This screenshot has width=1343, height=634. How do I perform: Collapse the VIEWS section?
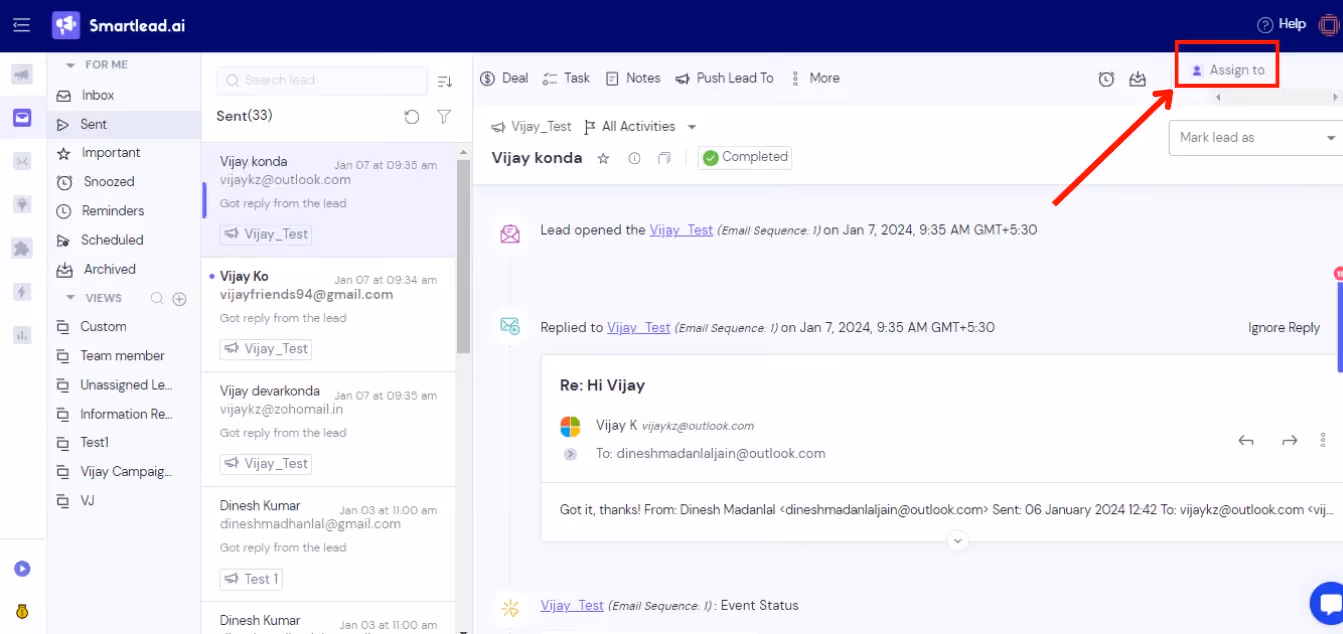tap(71, 298)
